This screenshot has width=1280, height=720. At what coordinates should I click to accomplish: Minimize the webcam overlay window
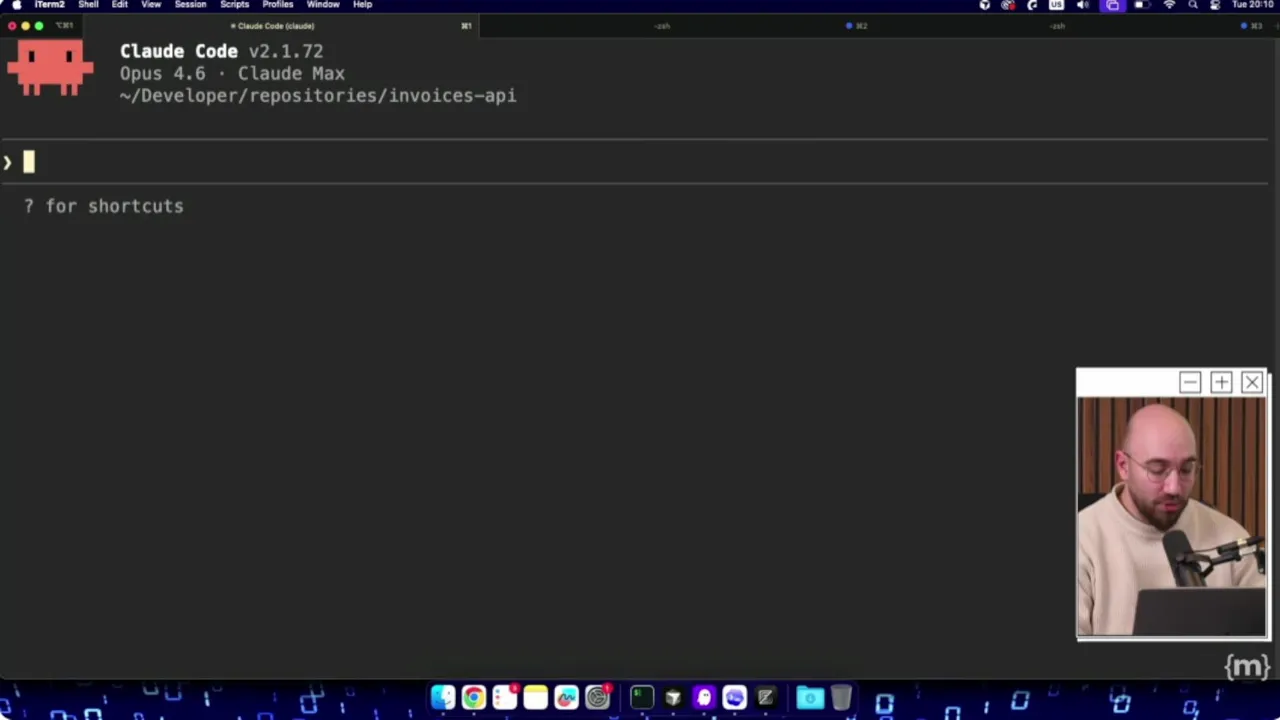(1189, 383)
